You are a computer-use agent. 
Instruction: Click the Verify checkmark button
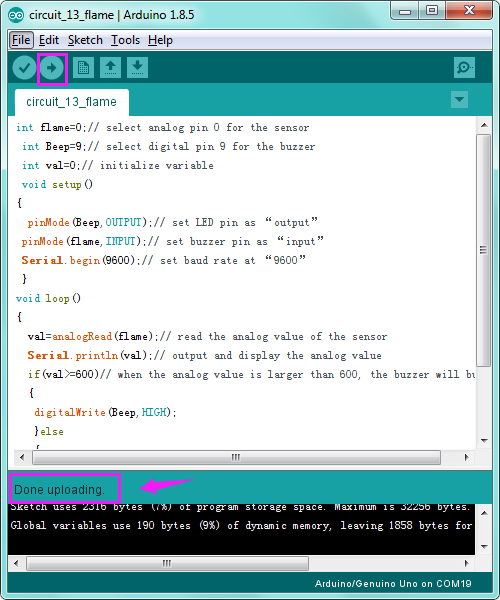point(24,68)
